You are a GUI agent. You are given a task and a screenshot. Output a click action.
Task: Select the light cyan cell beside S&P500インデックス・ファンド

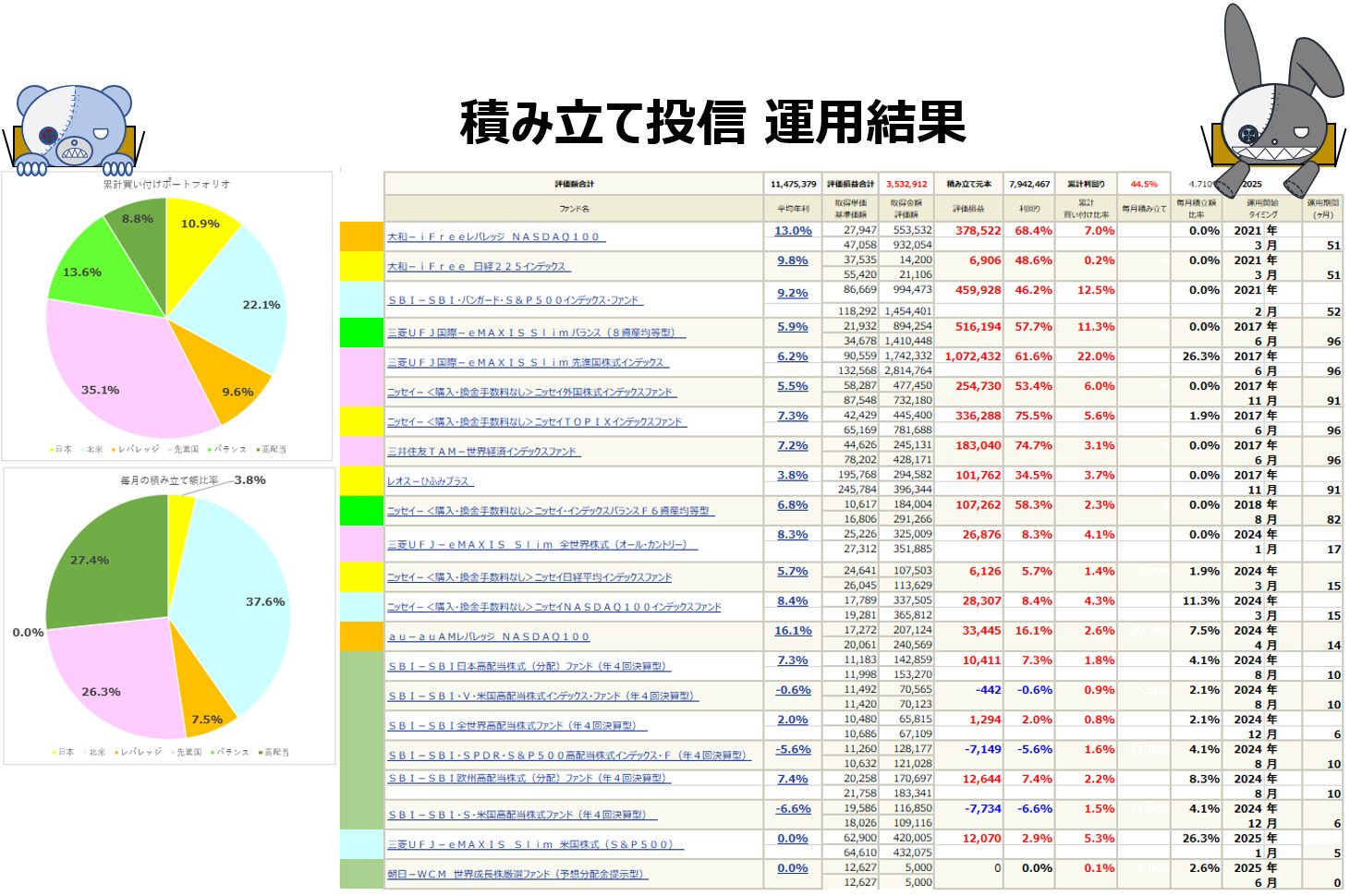pos(361,299)
